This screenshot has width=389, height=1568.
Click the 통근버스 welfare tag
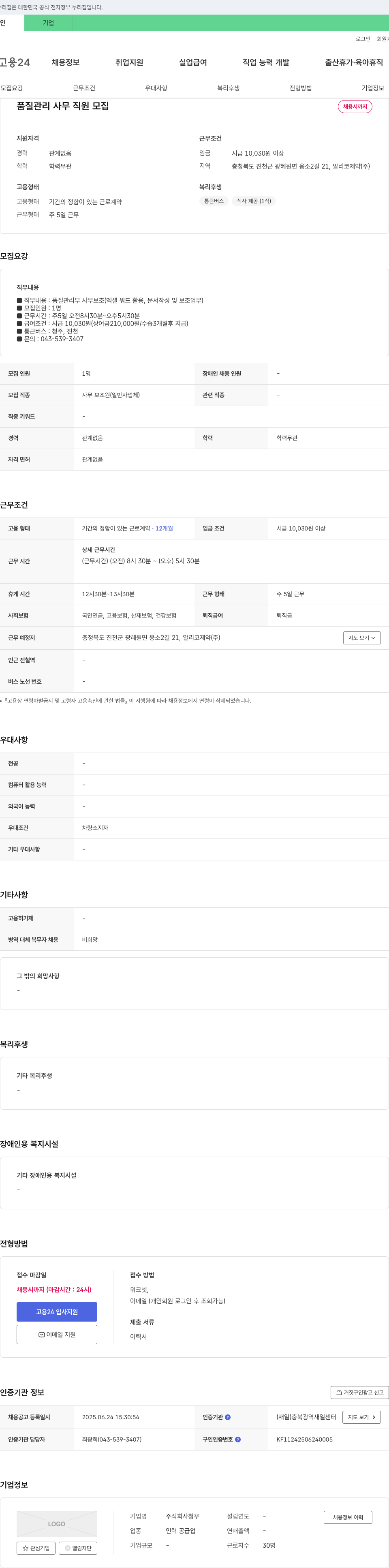click(x=214, y=201)
